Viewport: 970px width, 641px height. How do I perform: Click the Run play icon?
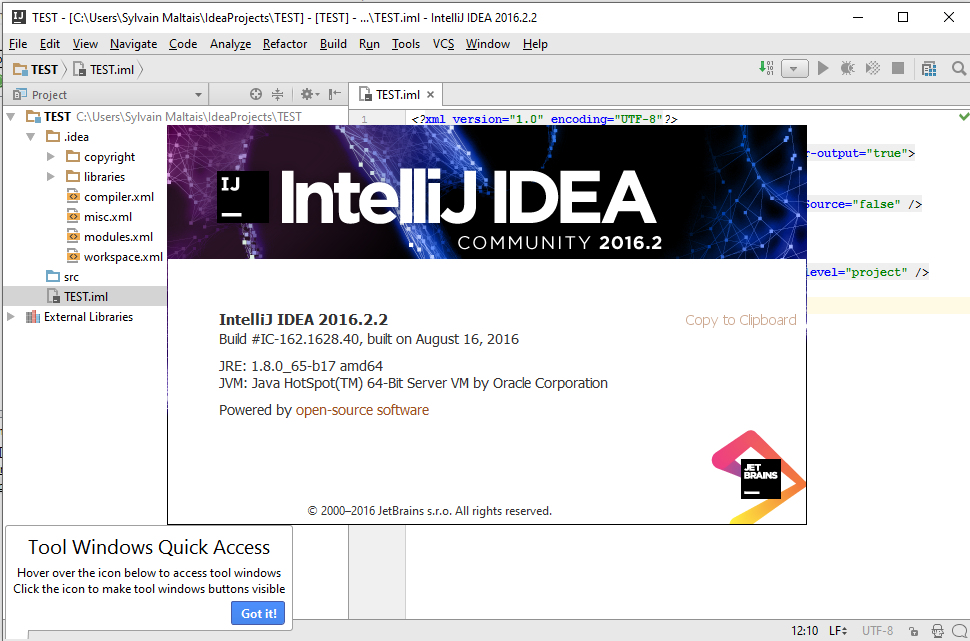pyautogui.click(x=823, y=68)
